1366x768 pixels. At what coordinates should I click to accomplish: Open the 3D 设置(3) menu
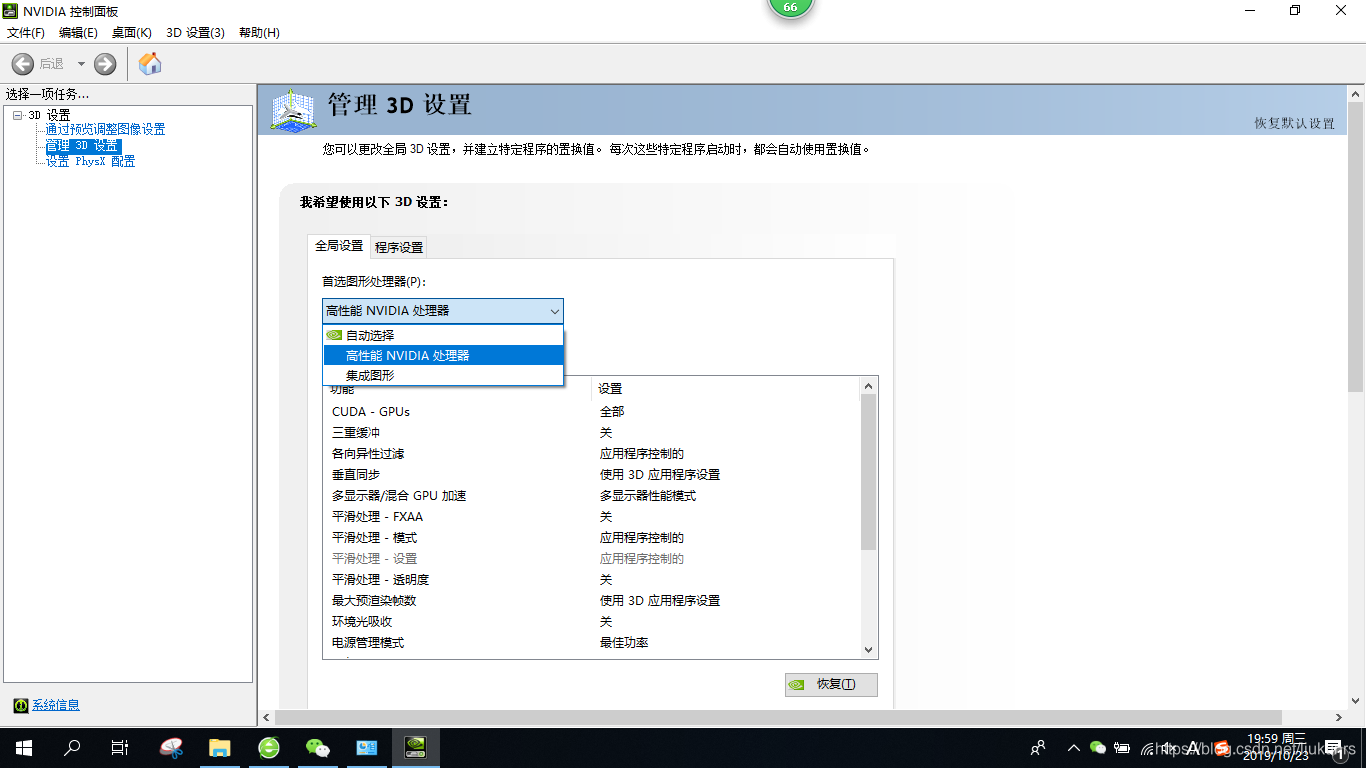pos(195,33)
